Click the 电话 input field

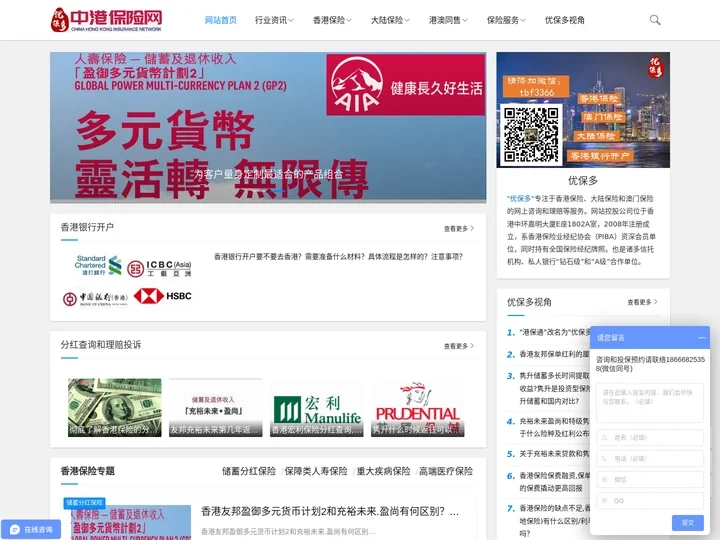(650, 459)
